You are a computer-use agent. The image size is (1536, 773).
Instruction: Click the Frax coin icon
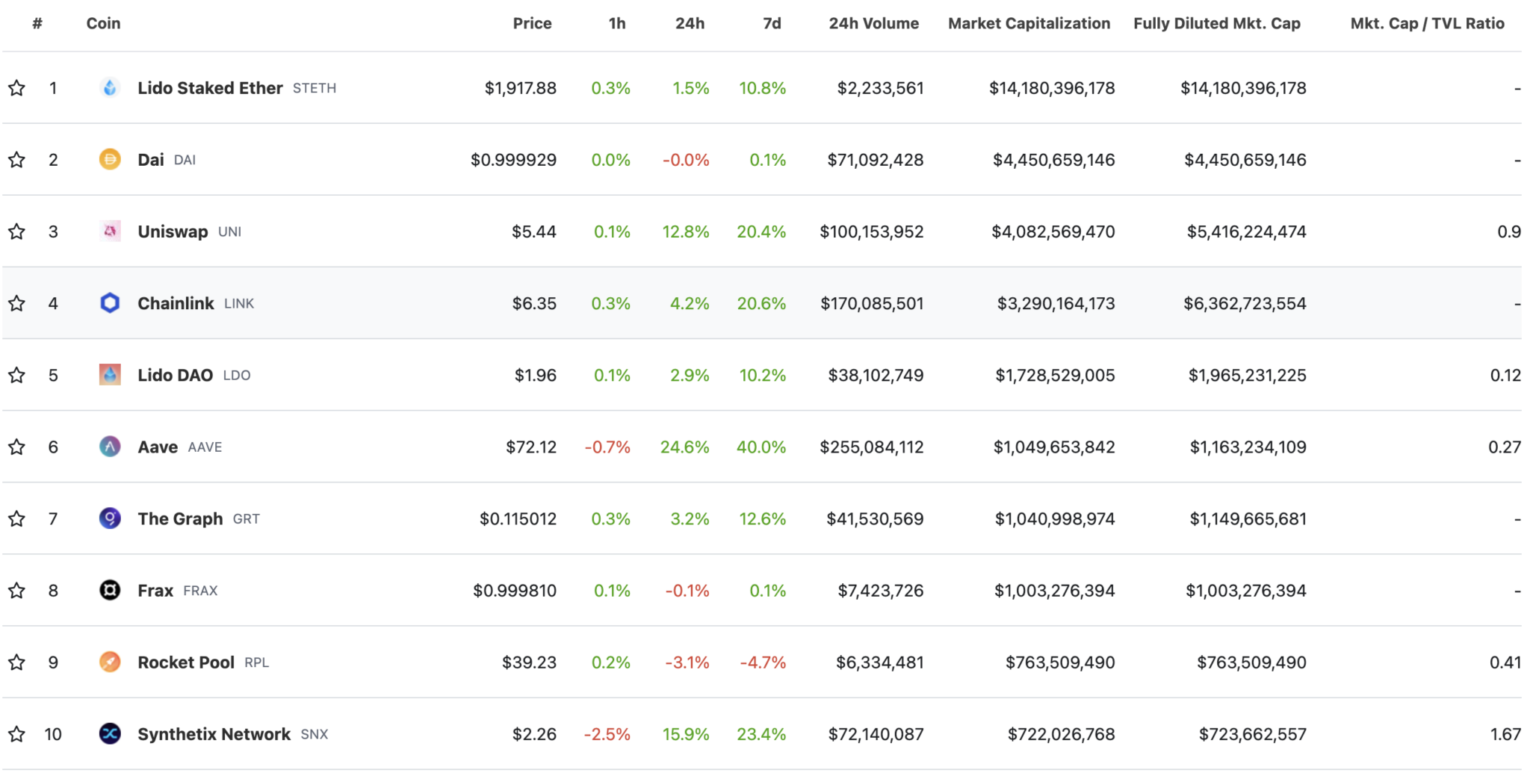click(110, 591)
